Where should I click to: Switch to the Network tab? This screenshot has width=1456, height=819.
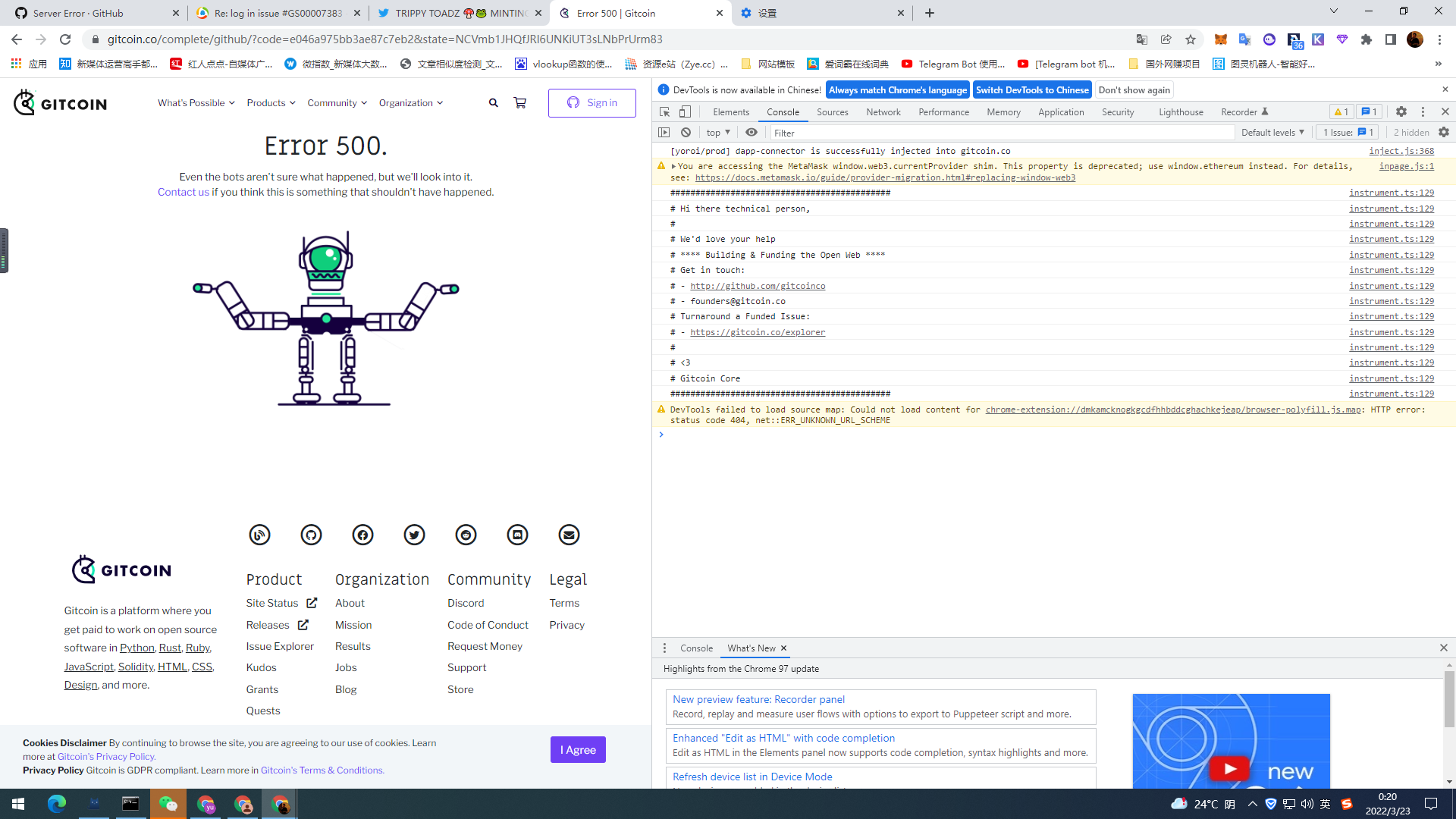[x=883, y=112]
